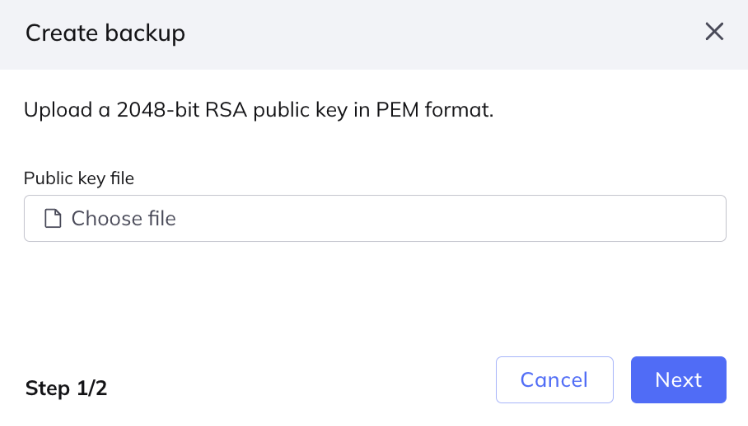Click the blank area below the file field
Image resolution: width=748 pixels, height=426 pixels.
[375, 296]
